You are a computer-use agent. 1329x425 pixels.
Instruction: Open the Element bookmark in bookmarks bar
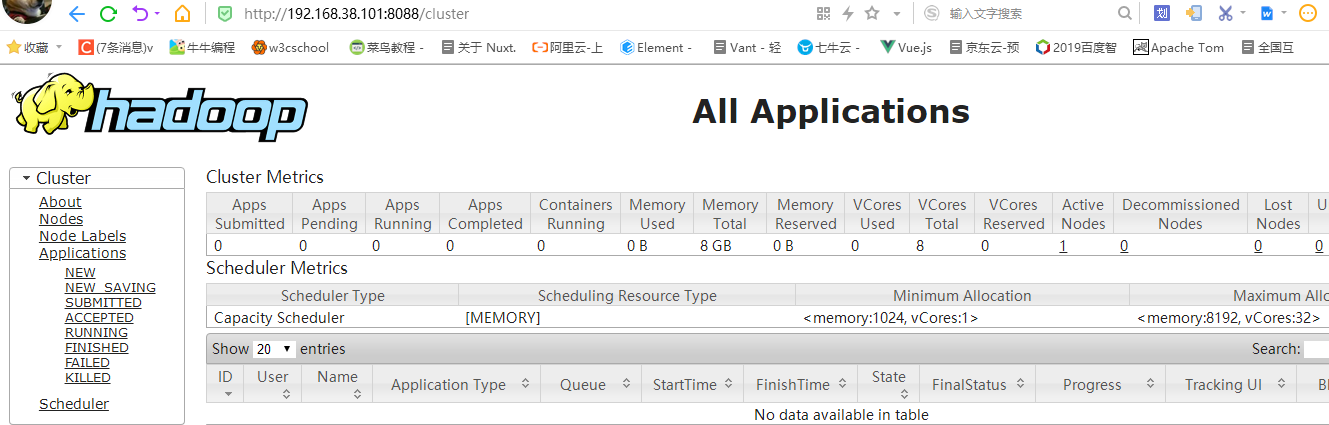click(656, 47)
